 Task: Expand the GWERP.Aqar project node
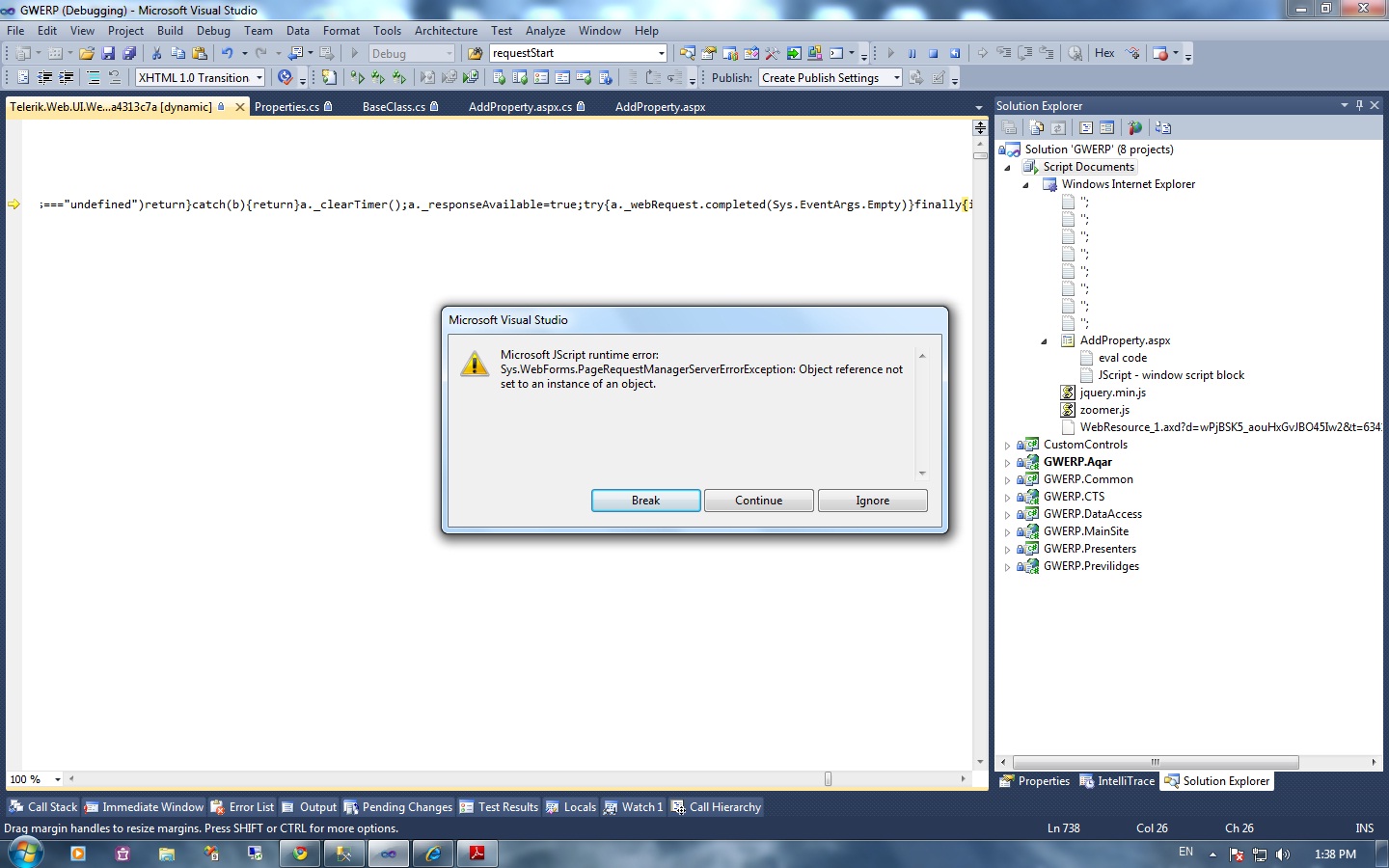pos(1008,463)
